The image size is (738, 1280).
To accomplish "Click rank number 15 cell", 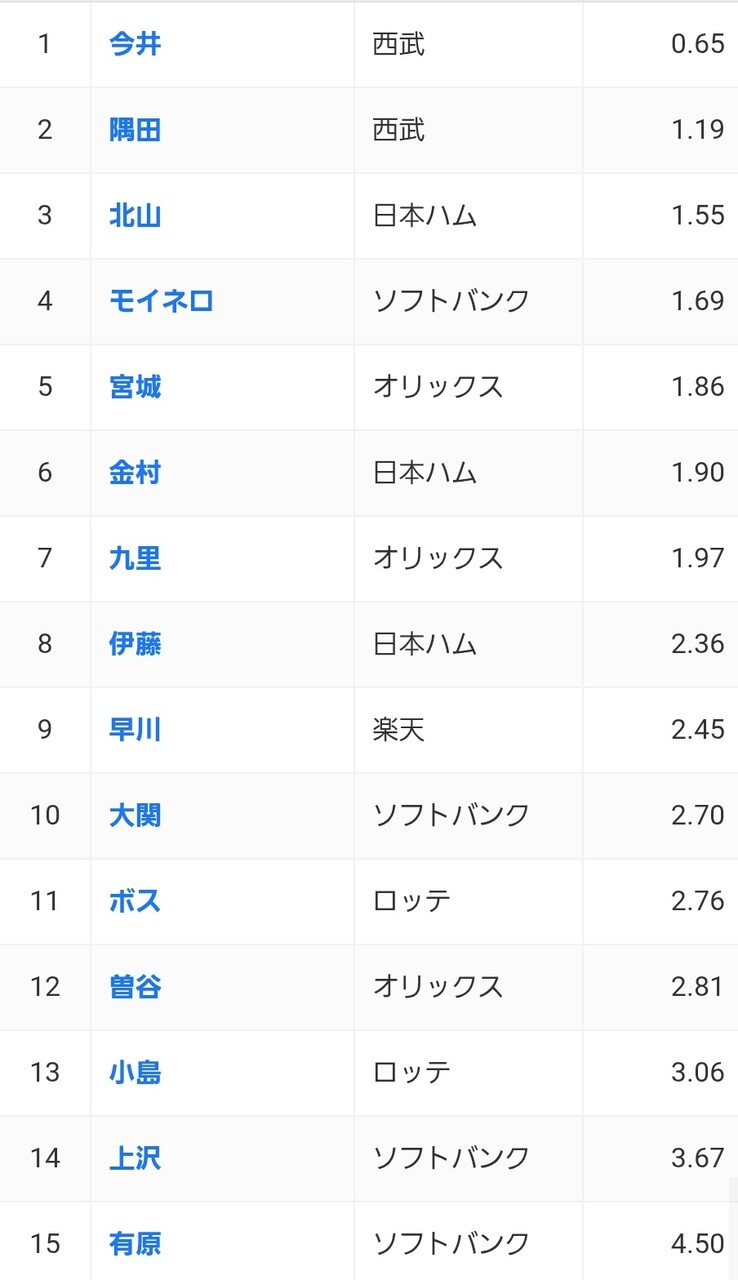I will click(x=45, y=1244).
